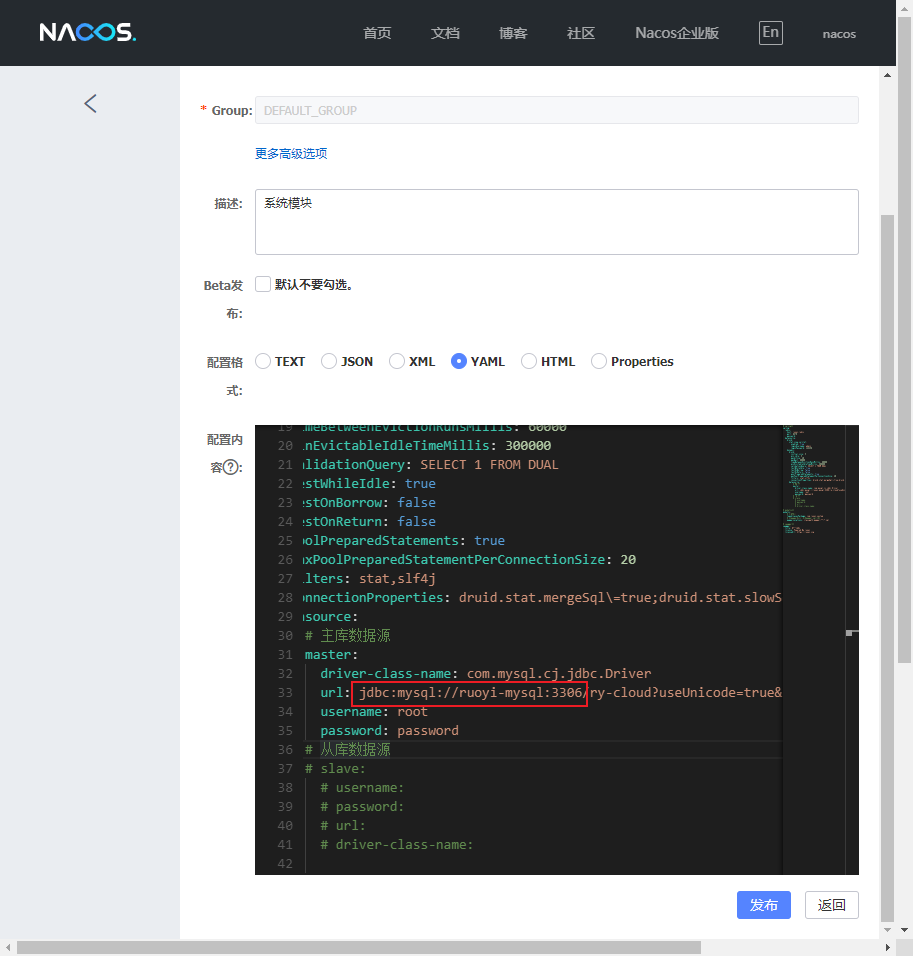This screenshot has width=913, height=956.
Task: Select YAML format radio button
Action: click(459, 361)
